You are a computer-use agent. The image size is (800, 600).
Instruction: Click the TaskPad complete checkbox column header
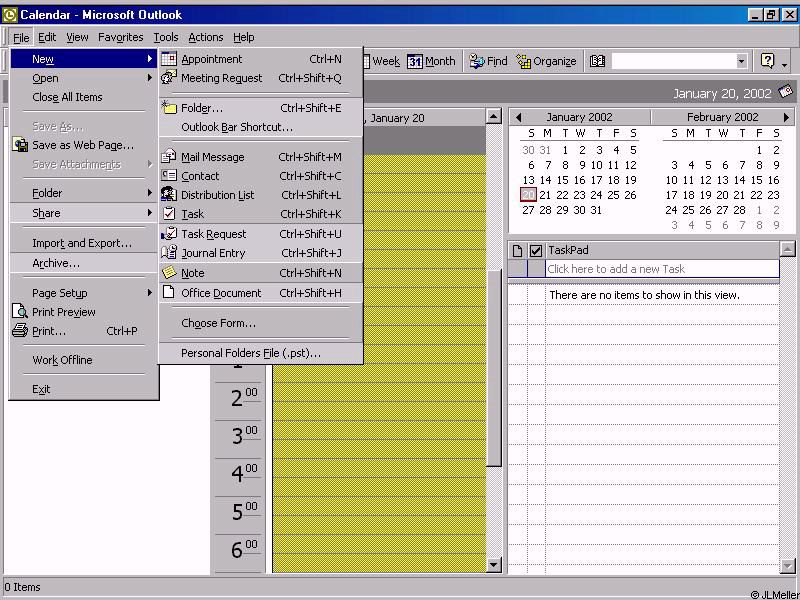[536, 250]
